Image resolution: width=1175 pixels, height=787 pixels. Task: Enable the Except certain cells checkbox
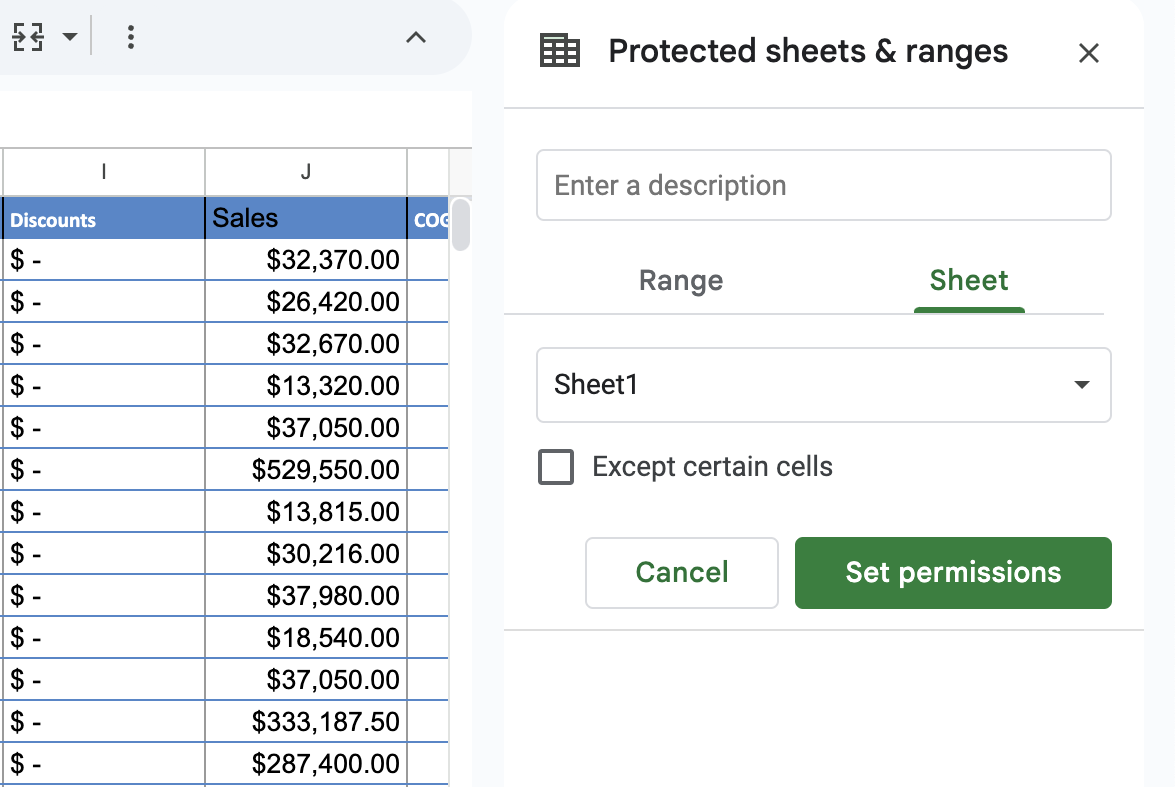(556, 467)
